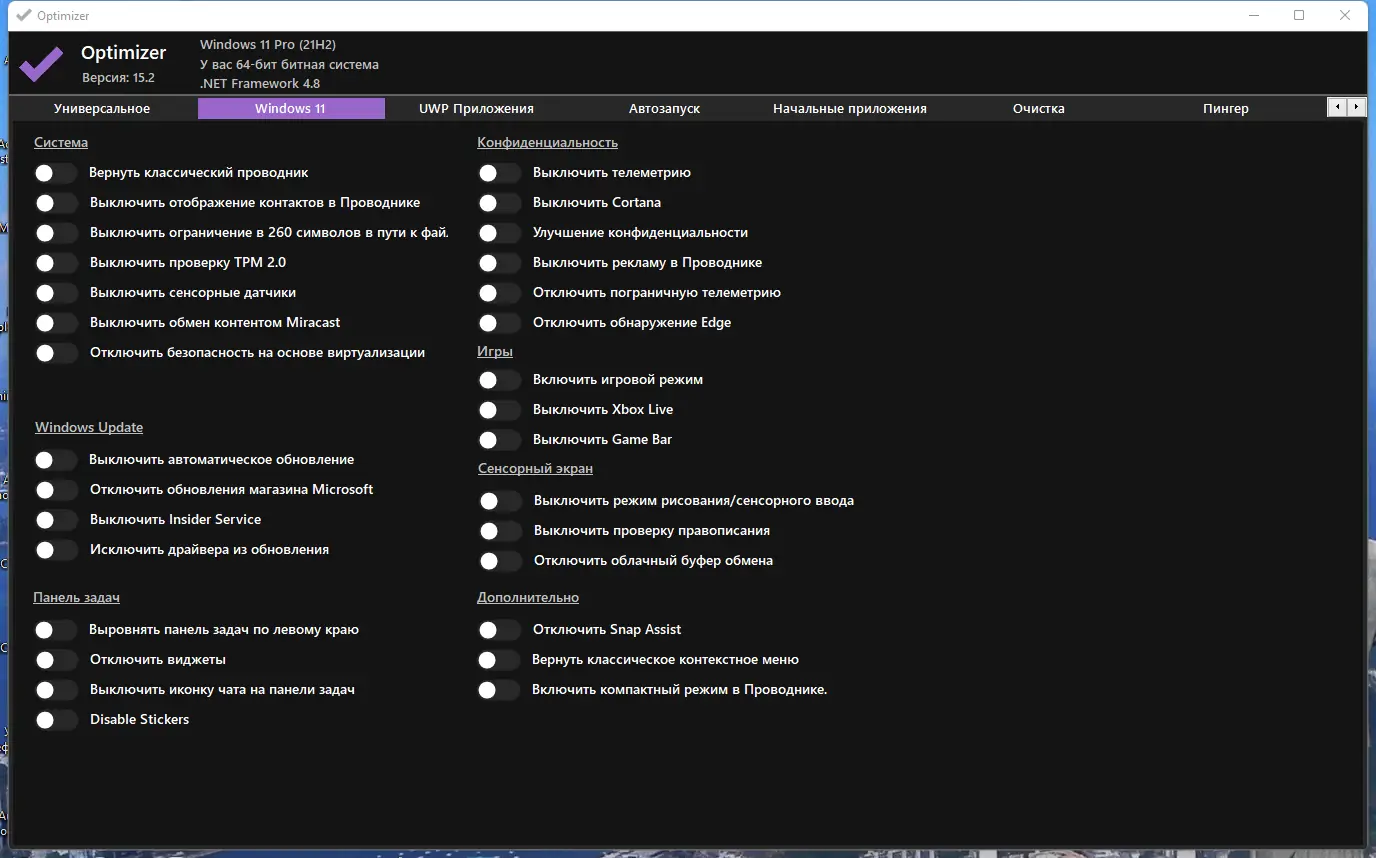Toggle Вернуть классический проводник switch
This screenshot has height=858, width=1376.
pos(56,173)
